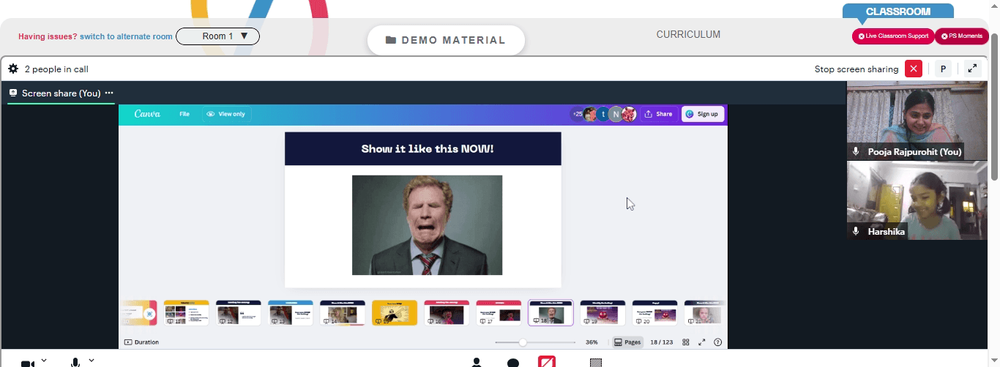
Task: Click switch to alternate room link
Action: pyautogui.click(x=126, y=36)
